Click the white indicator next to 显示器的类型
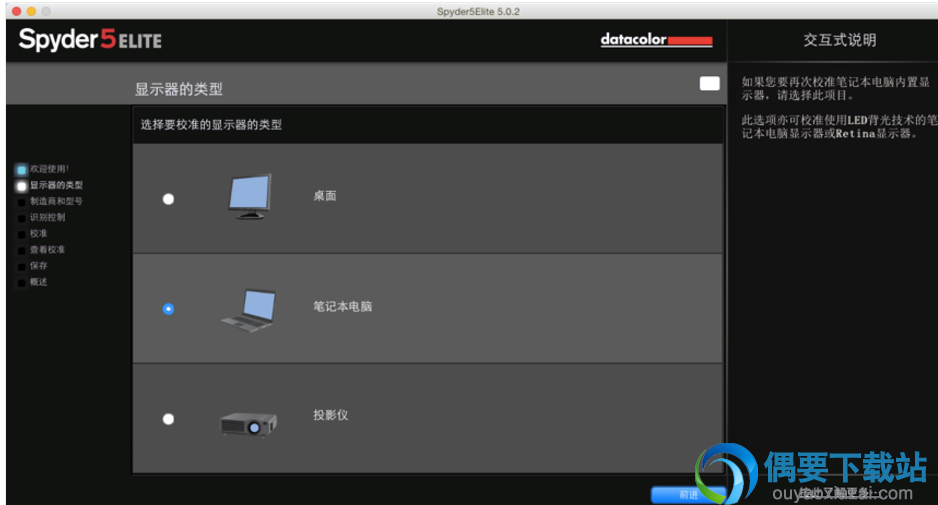Image resolution: width=938 pixels, height=505 pixels. 22,186
